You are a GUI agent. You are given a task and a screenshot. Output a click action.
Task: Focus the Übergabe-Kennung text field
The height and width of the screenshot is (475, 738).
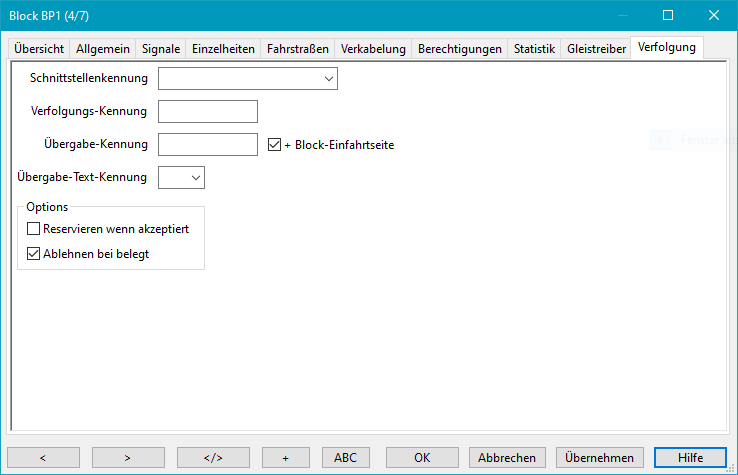pyautogui.click(x=208, y=144)
